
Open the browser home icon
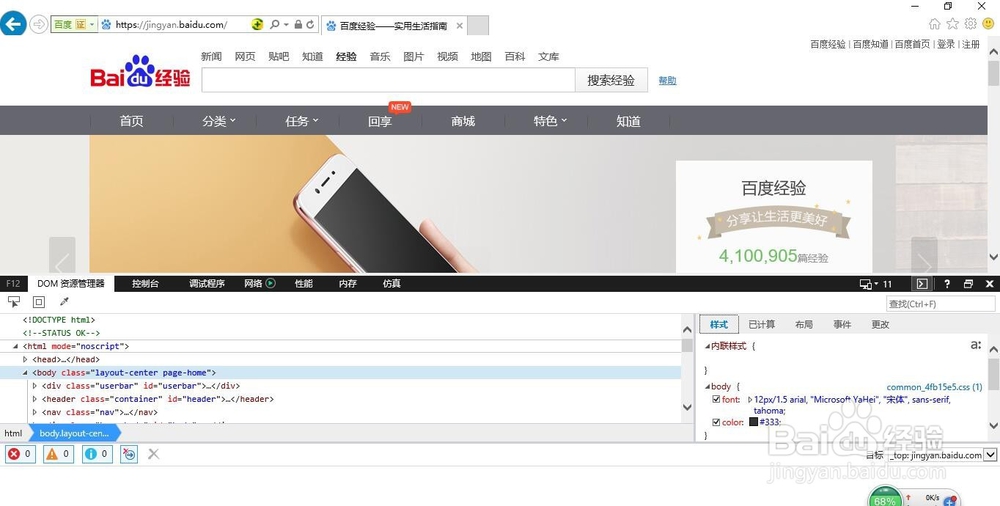(x=934, y=24)
